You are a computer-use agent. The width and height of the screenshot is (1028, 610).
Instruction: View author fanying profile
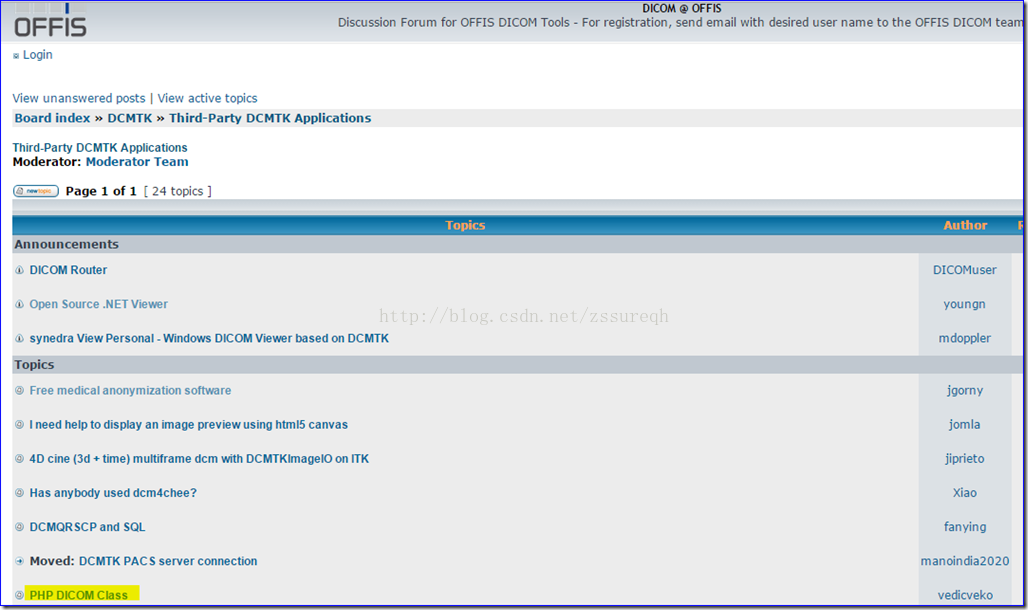[x=964, y=527]
